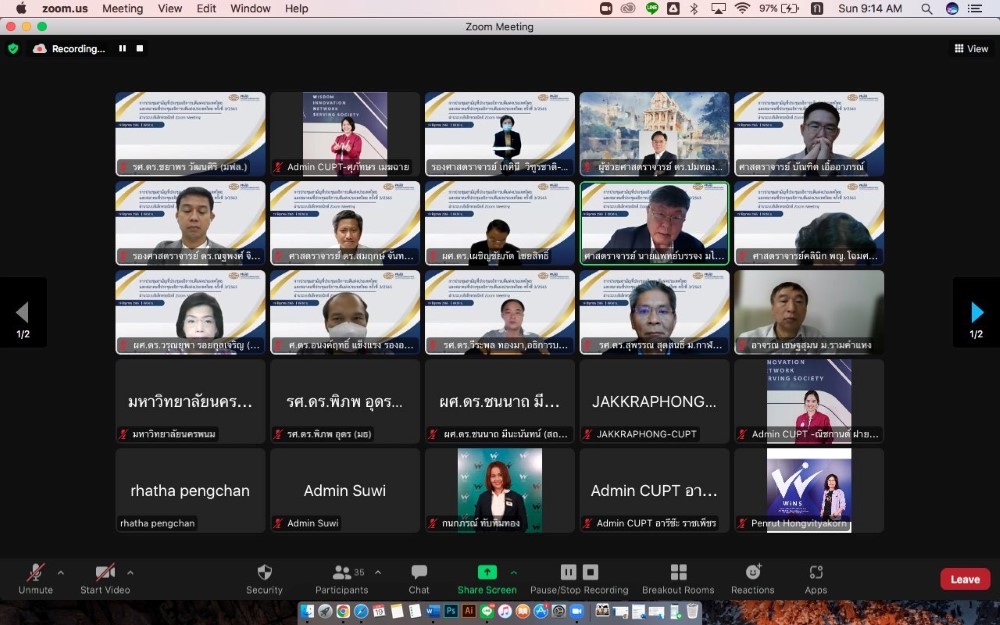This screenshot has width=1000, height=625.
Task: Open the Meeting menu in menu bar
Action: point(122,8)
